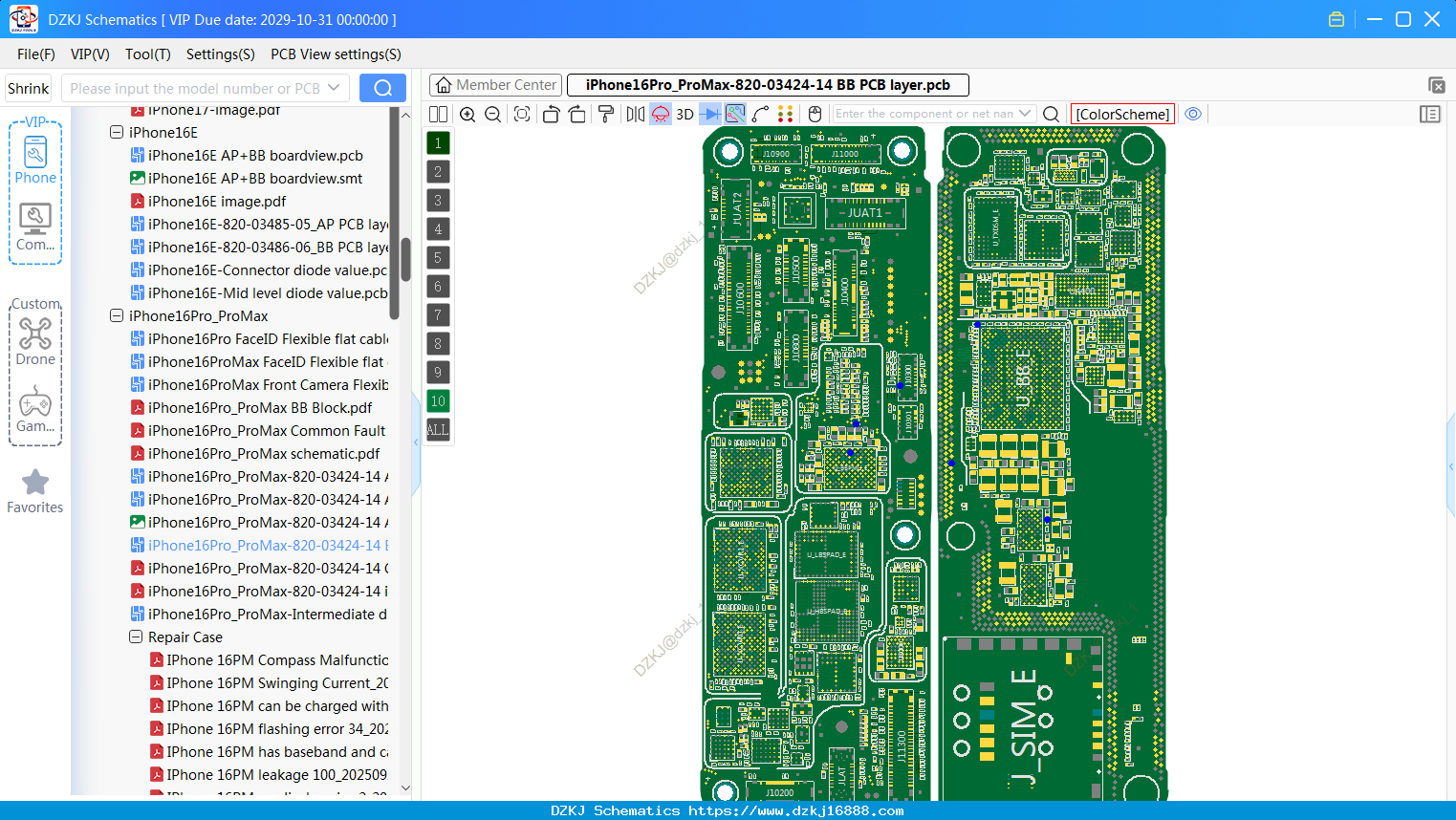Rotate the board counterclockwise

[x=551, y=114]
